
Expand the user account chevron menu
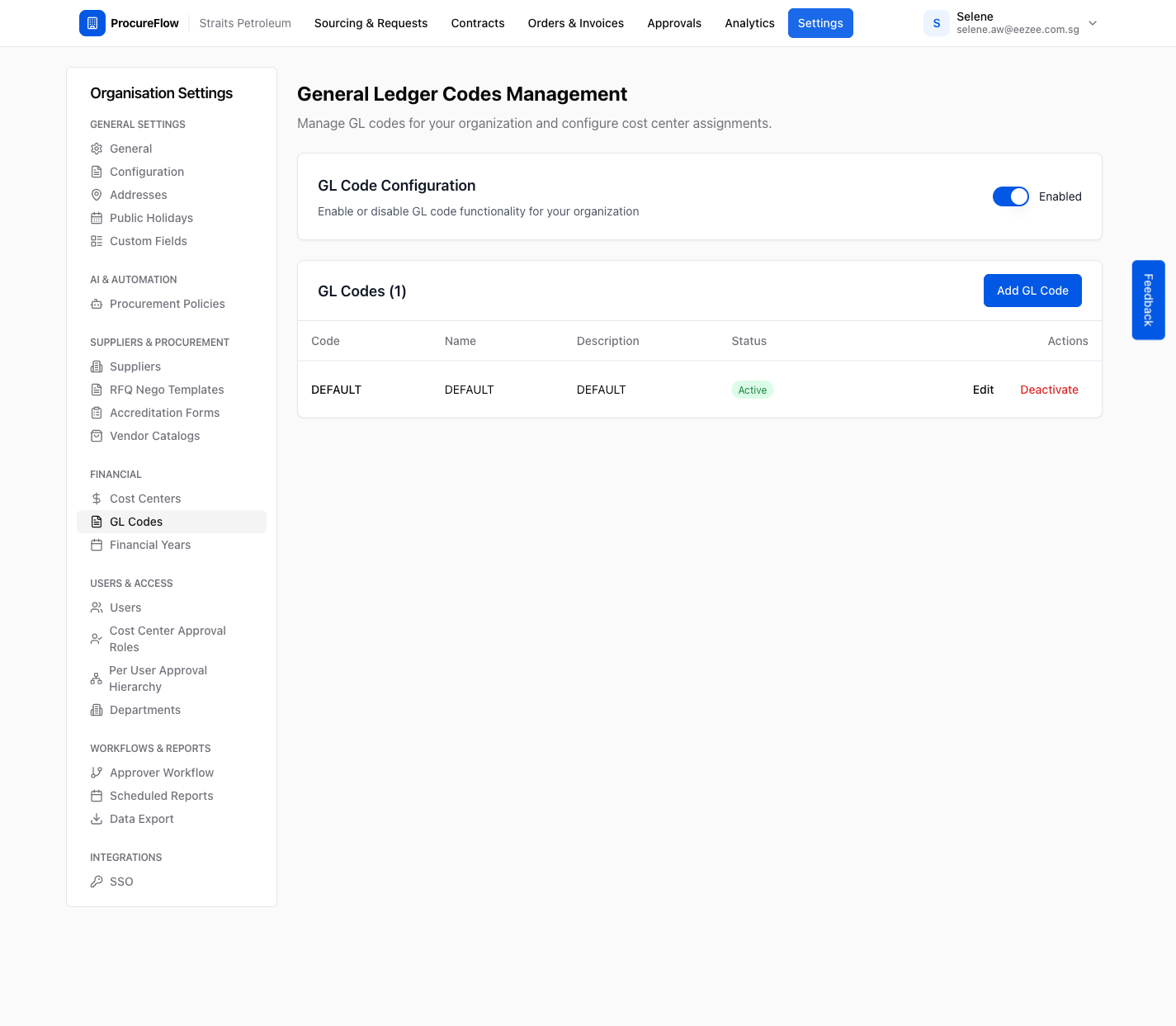pyautogui.click(x=1093, y=23)
